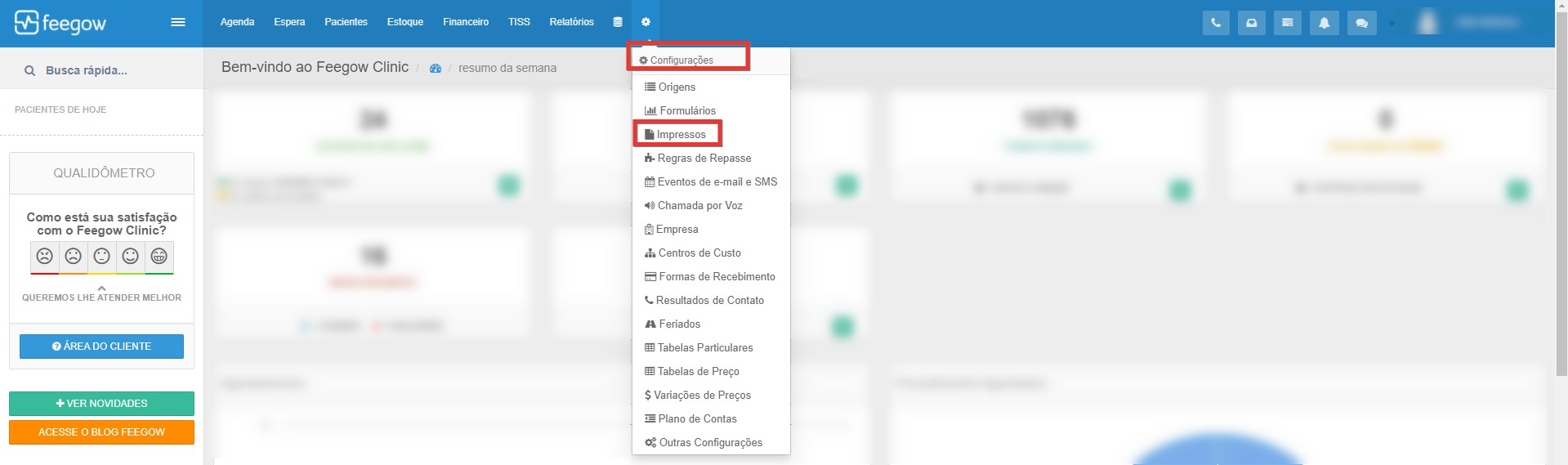Click the user avatar thumbnail

(x=1427, y=22)
